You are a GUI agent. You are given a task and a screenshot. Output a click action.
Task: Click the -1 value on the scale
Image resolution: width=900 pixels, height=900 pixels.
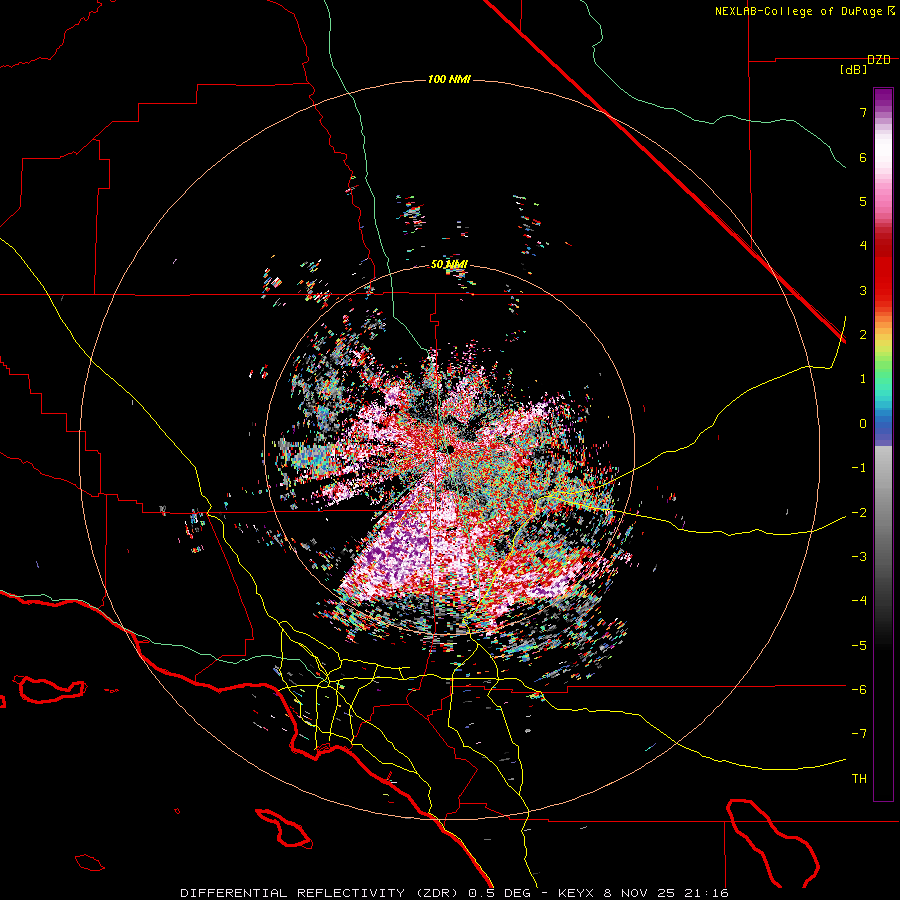859,468
